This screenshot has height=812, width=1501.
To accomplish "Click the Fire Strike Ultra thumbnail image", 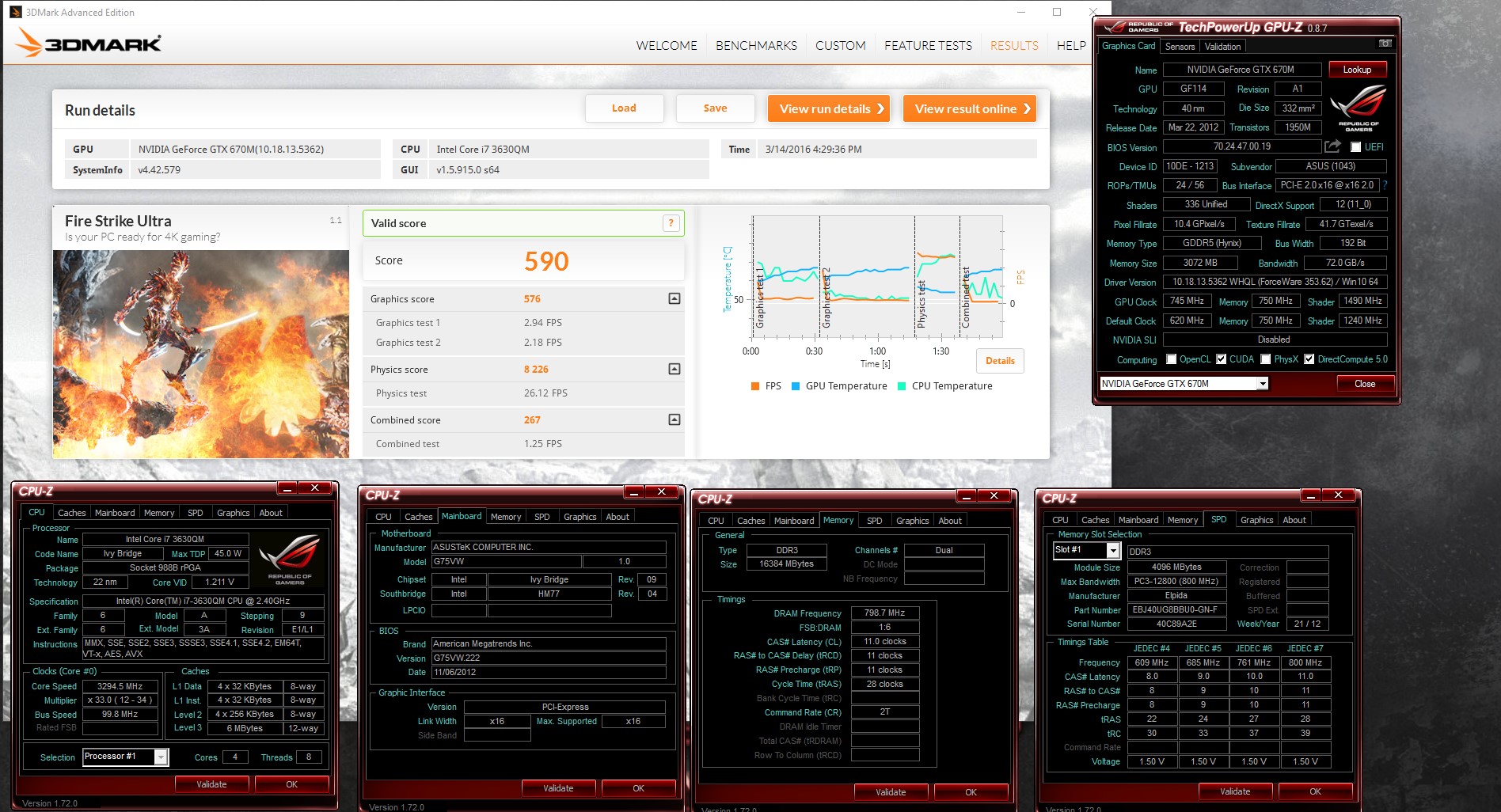I will click(201, 354).
